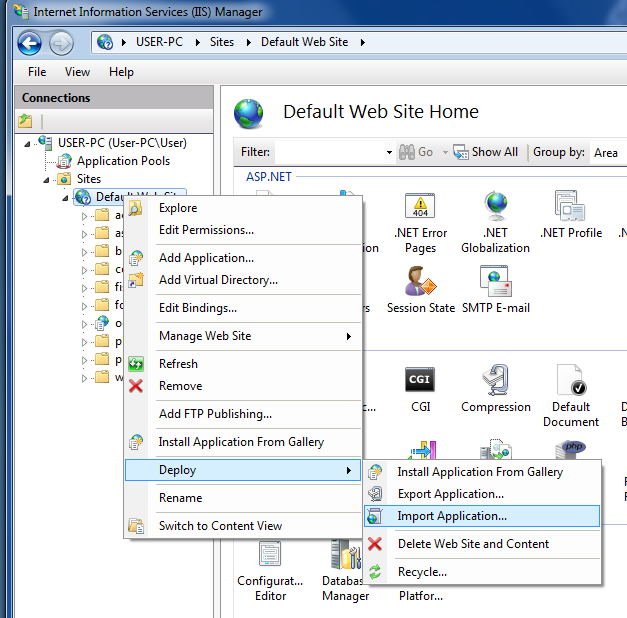Click Add Virtual Directory... menu entry
The image size is (627, 618).
(x=218, y=280)
